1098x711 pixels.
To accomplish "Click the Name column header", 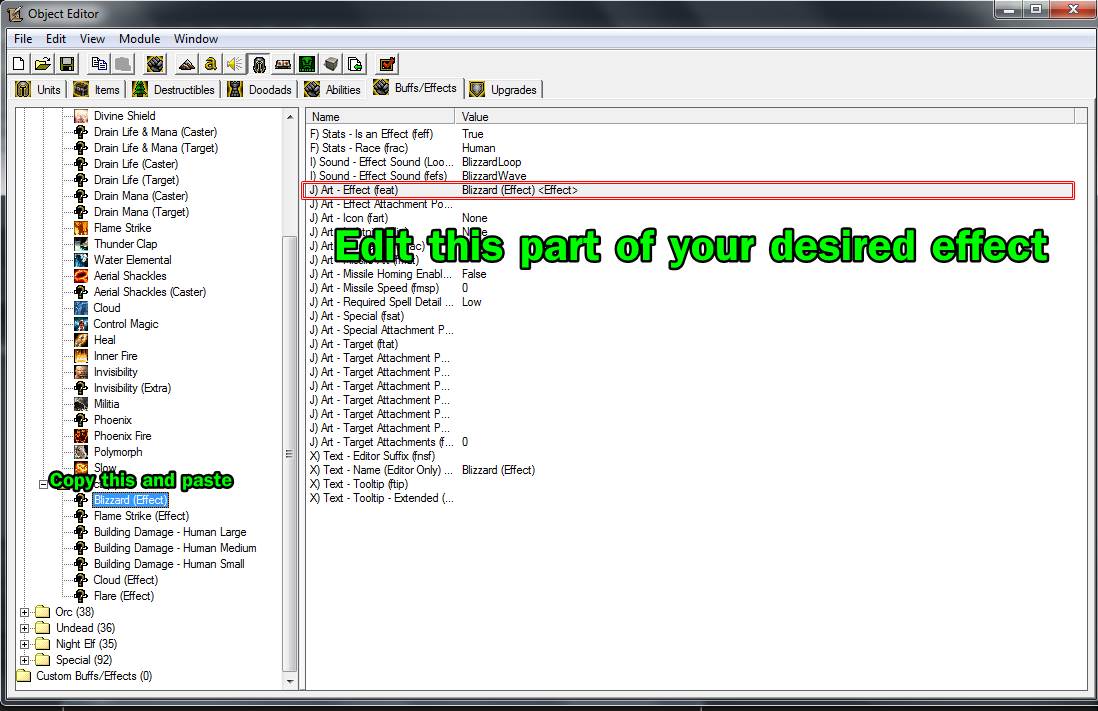I will pyautogui.click(x=380, y=116).
